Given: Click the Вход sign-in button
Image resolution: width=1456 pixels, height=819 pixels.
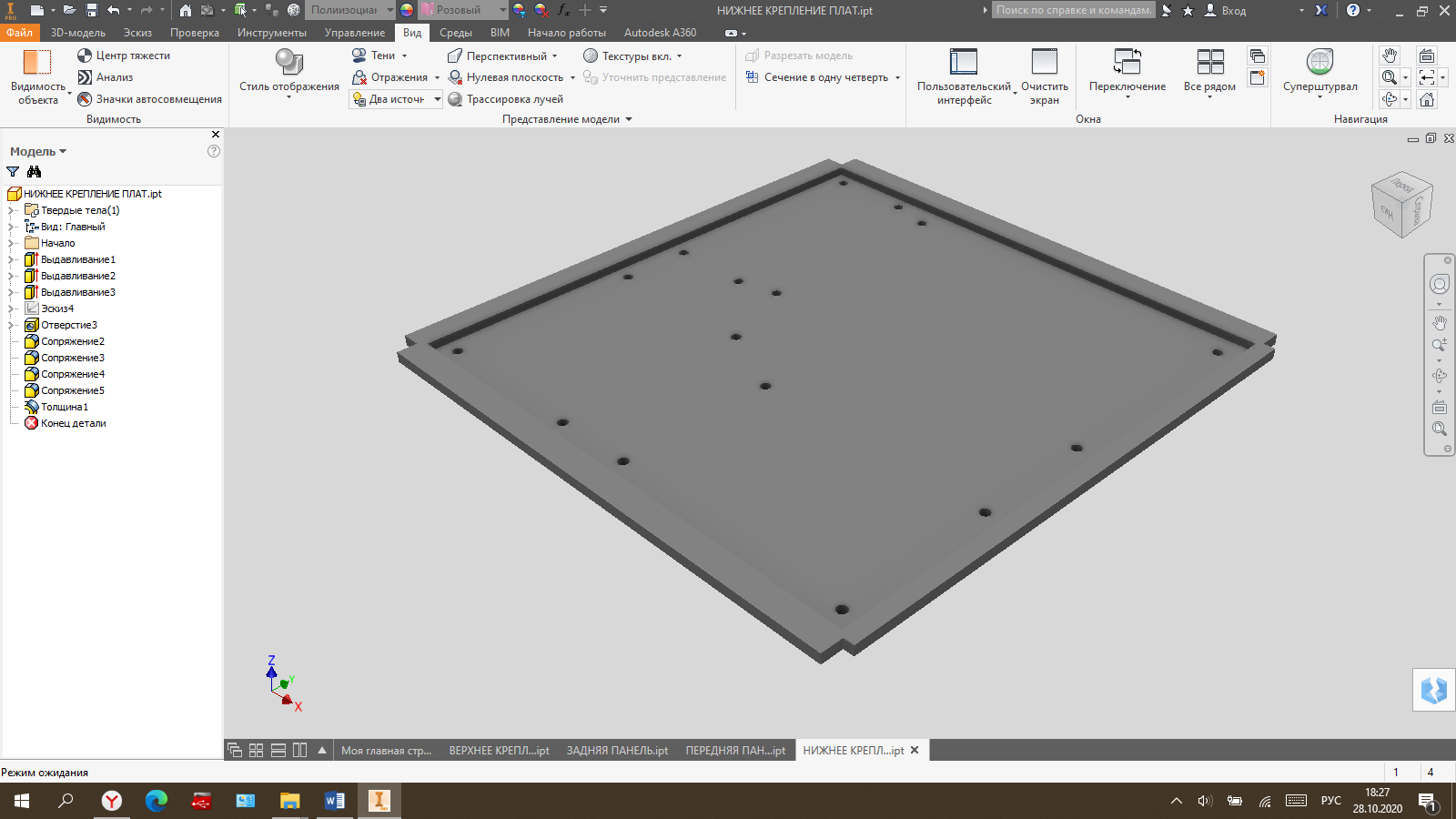Looking at the screenshot, I should coord(1225,10).
